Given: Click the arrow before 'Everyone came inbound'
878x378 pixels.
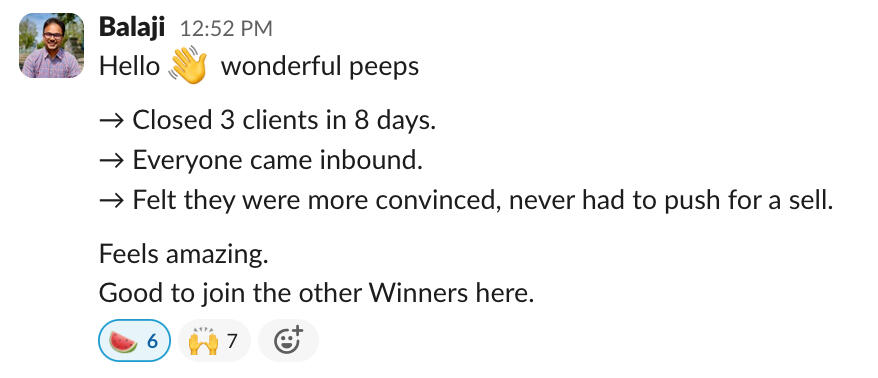Looking at the screenshot, I should coord(111,161).
